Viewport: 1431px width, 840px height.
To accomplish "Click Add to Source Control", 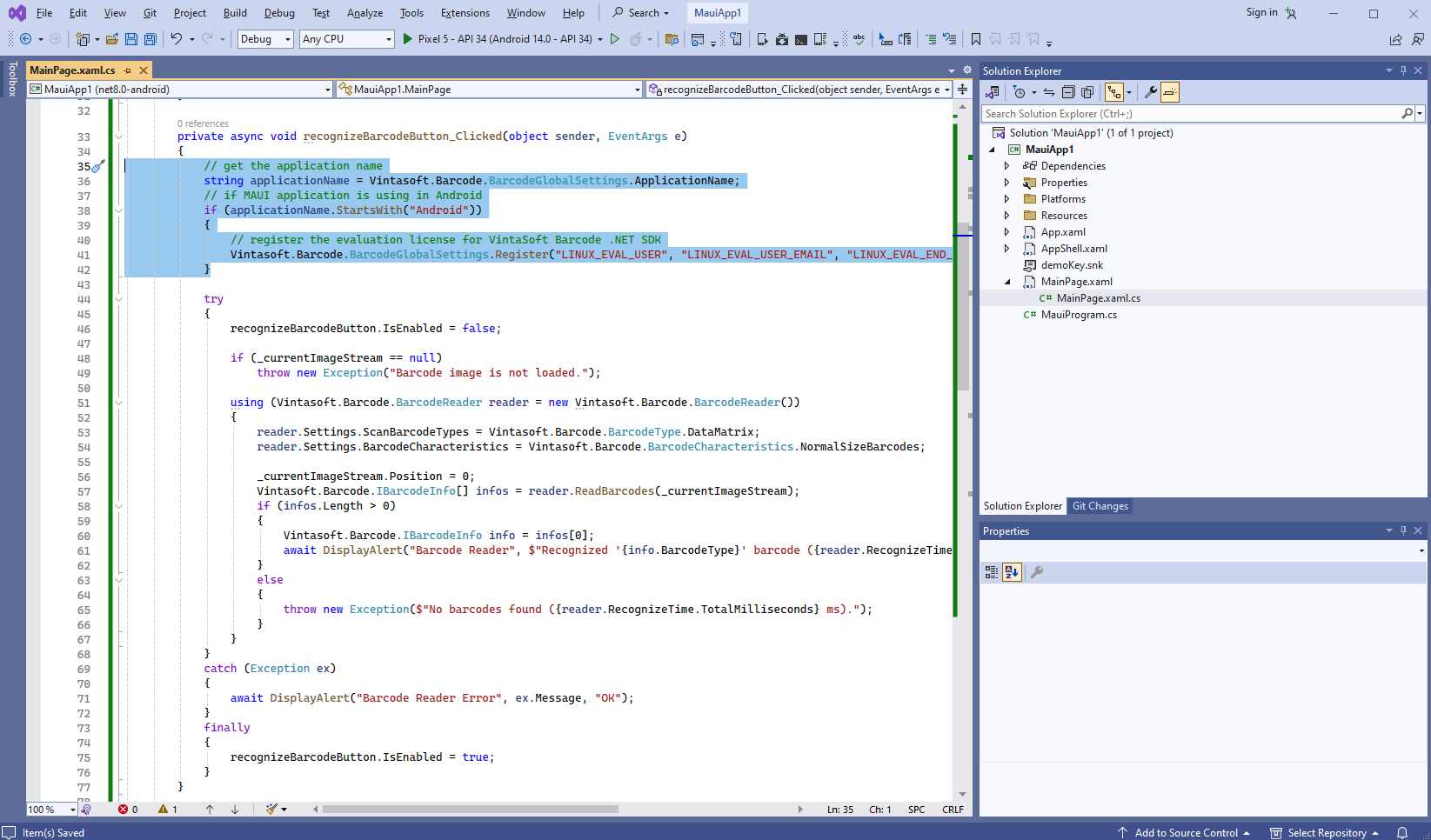I will click(x=1185, y=833).
